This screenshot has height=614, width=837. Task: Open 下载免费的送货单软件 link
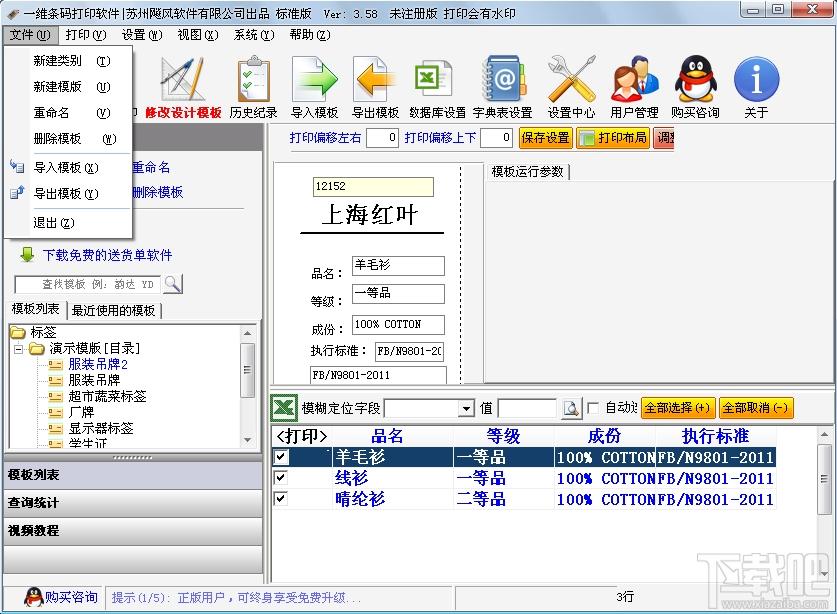(x=107, y=255)
